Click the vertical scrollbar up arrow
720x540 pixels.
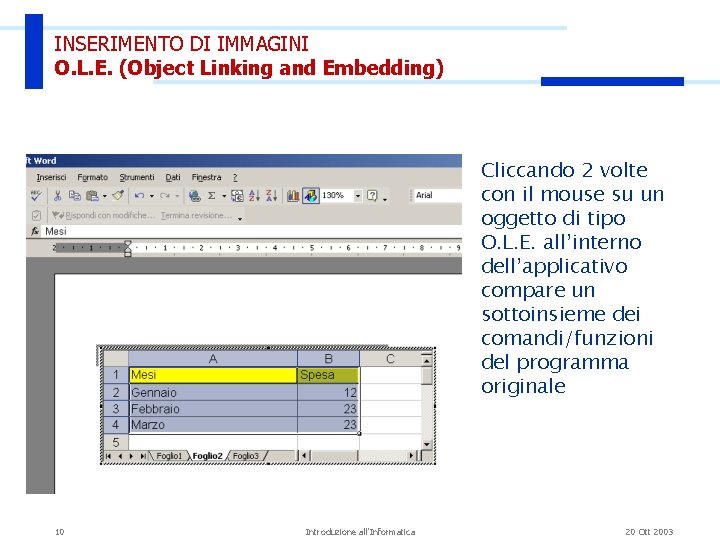click(427, 360)
